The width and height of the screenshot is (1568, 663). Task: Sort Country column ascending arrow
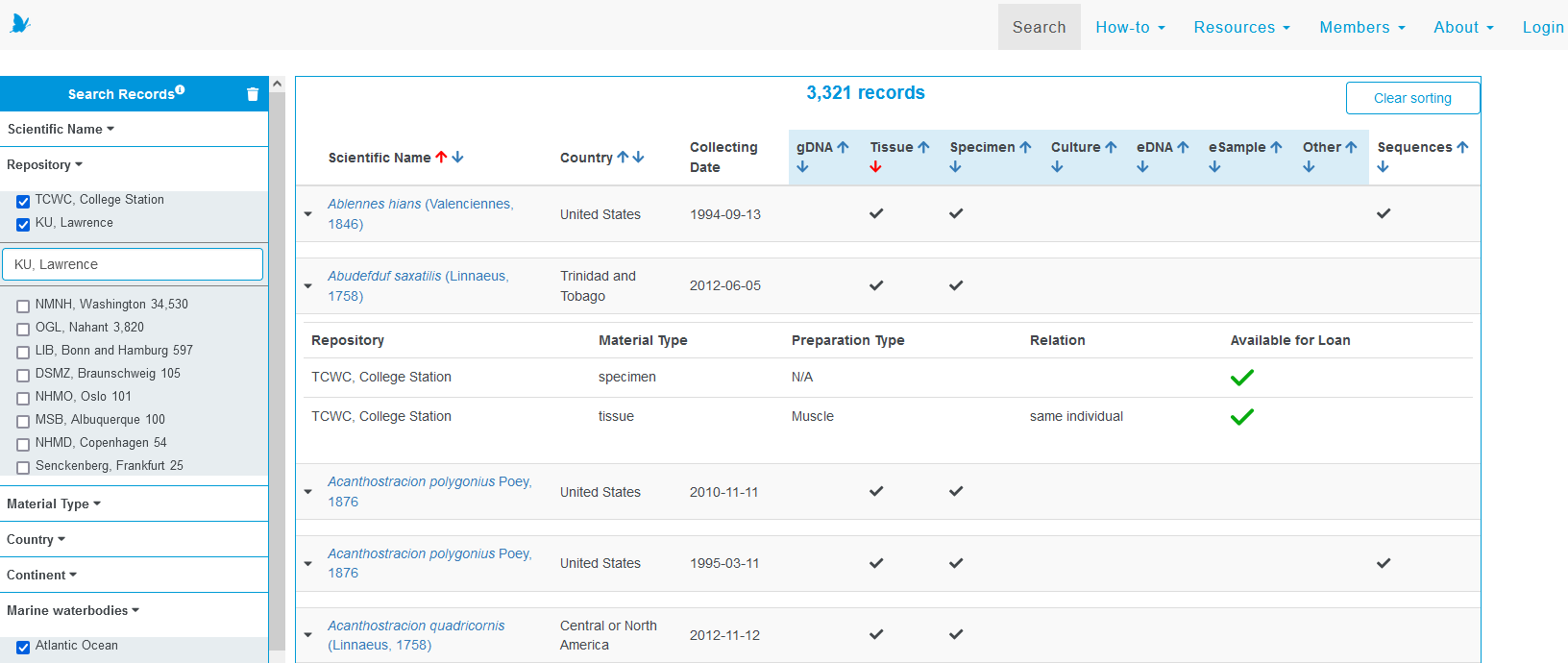[x=623, y=158]
